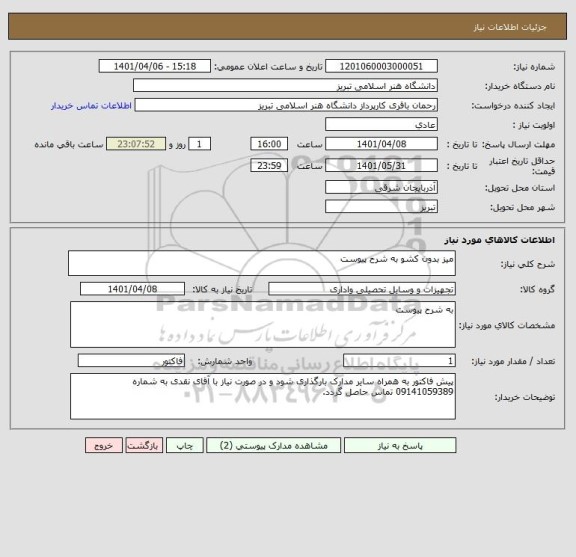This screenshot has height=557, width=576.
Task: Click quantity field showing 1
Action: pyautogui.click(x=399, y=361)
